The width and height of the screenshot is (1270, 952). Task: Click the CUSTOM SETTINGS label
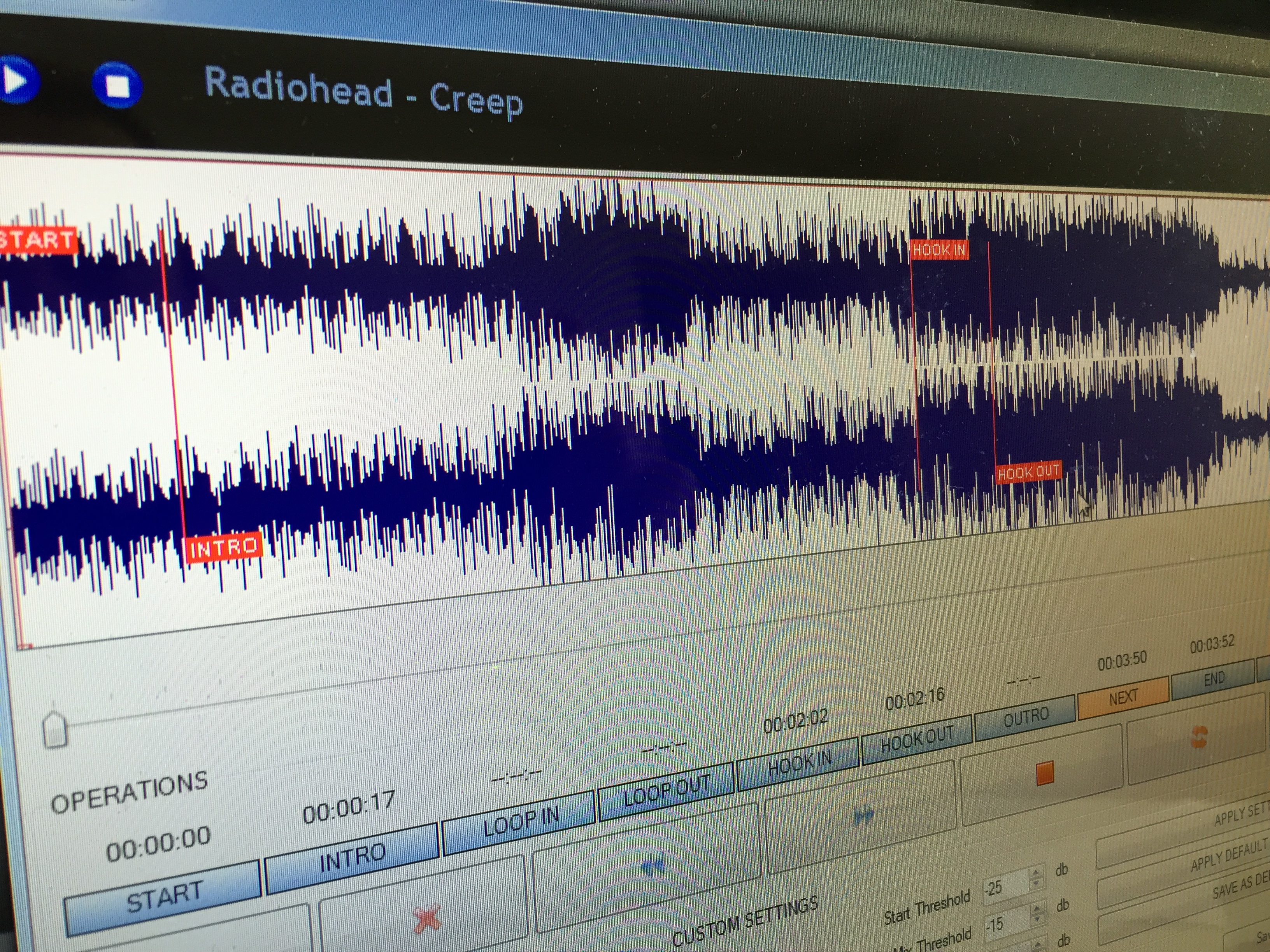(x=745, y=922)
